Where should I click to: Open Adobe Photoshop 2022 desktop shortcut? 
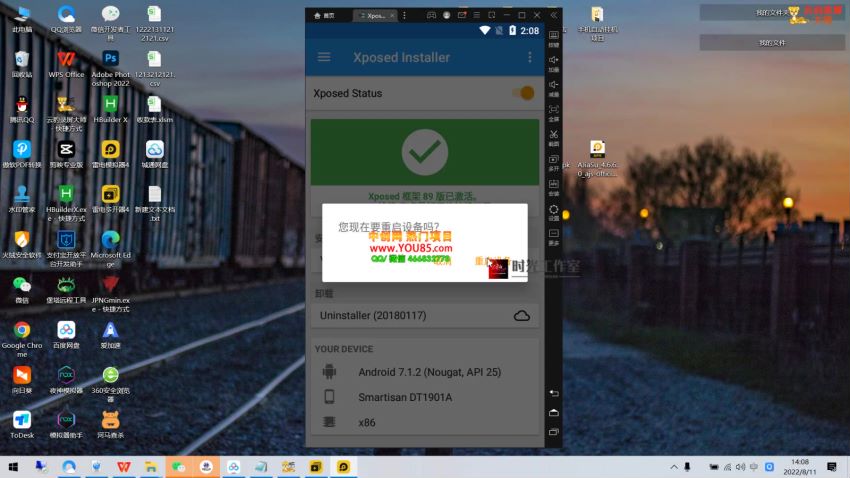click(x=111, y=68)
